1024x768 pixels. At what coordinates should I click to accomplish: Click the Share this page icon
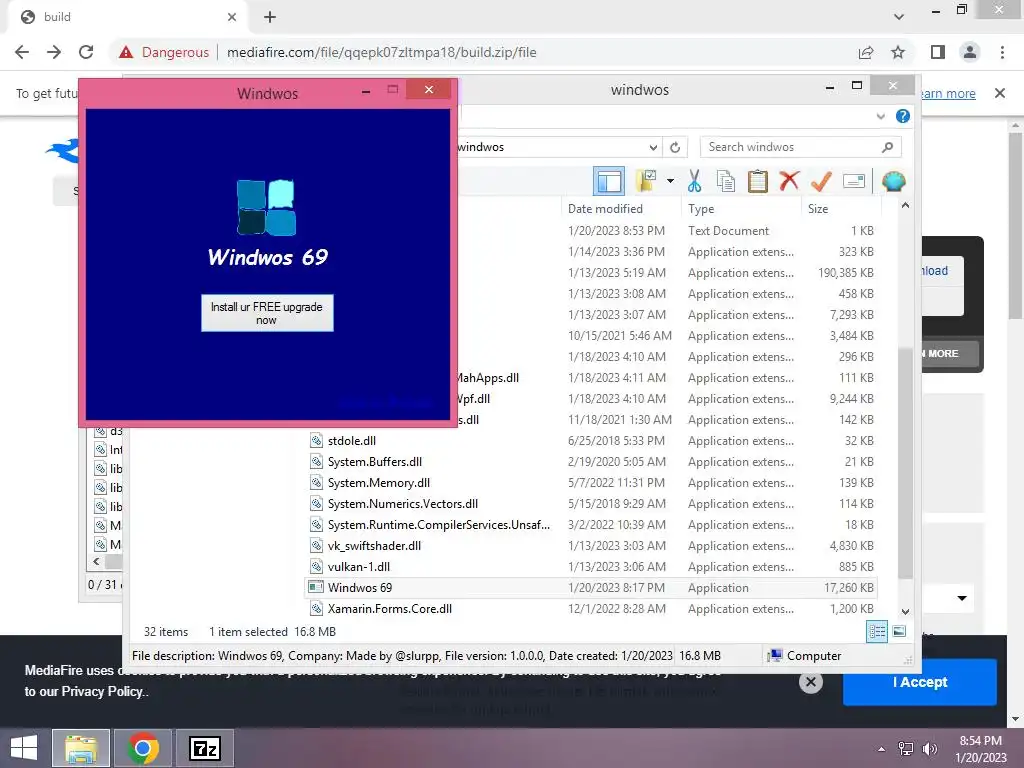click(866, 52)
